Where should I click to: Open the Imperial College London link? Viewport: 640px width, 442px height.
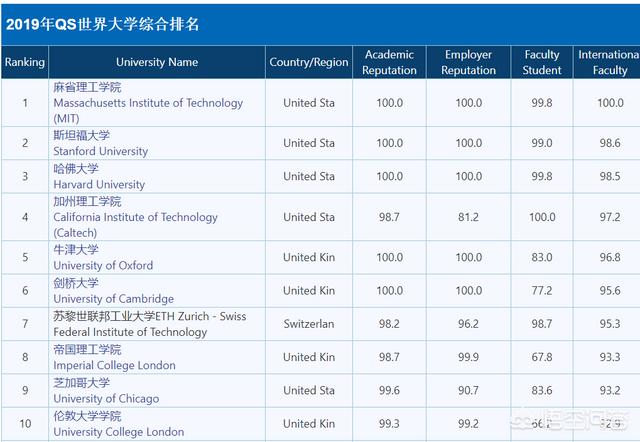point(114,365)
